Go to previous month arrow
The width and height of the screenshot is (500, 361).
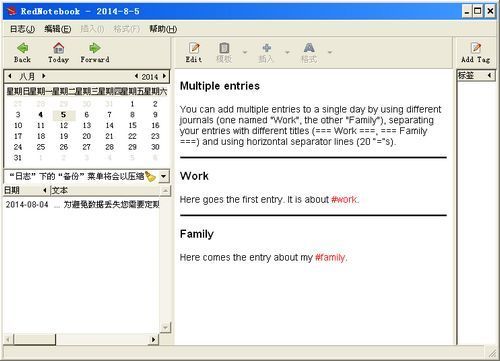[10, 76]
